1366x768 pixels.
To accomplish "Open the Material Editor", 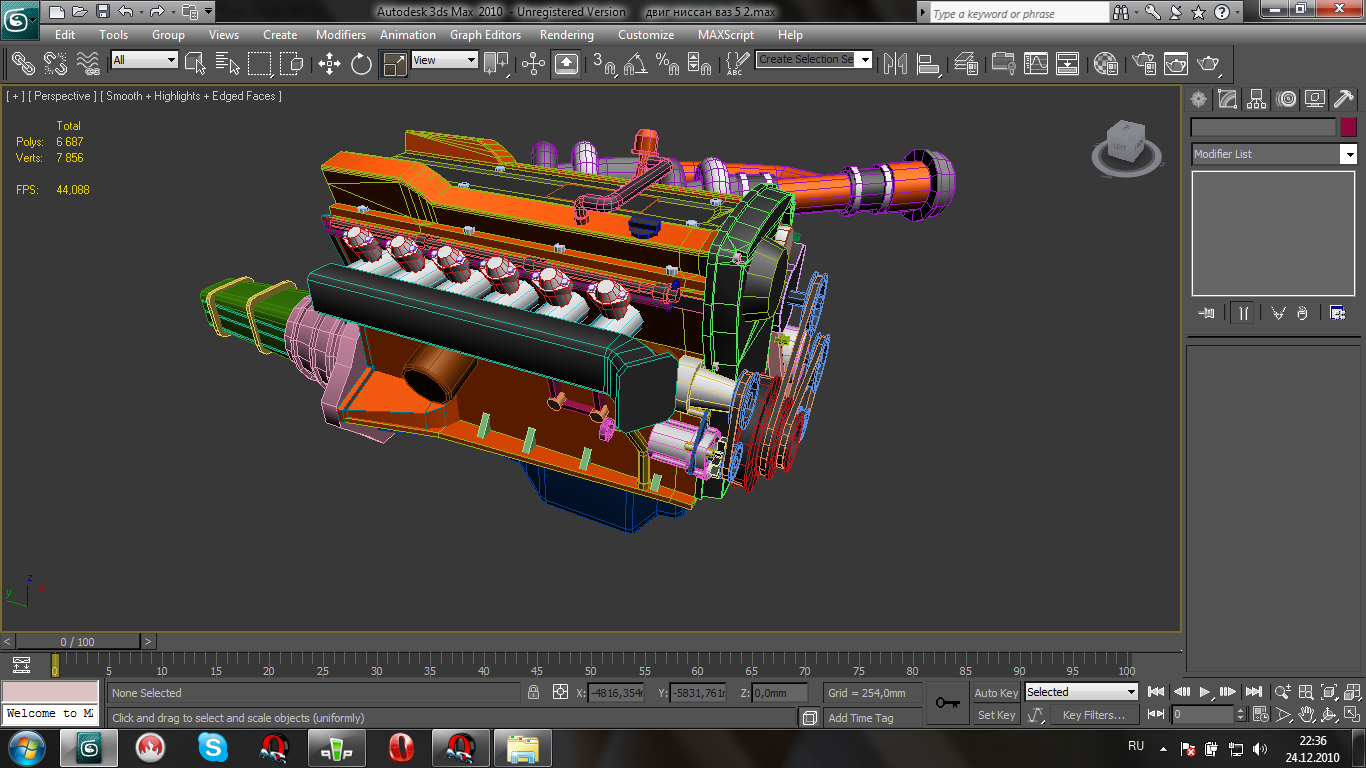I will pyautogui.click(x=1105, y=64).
